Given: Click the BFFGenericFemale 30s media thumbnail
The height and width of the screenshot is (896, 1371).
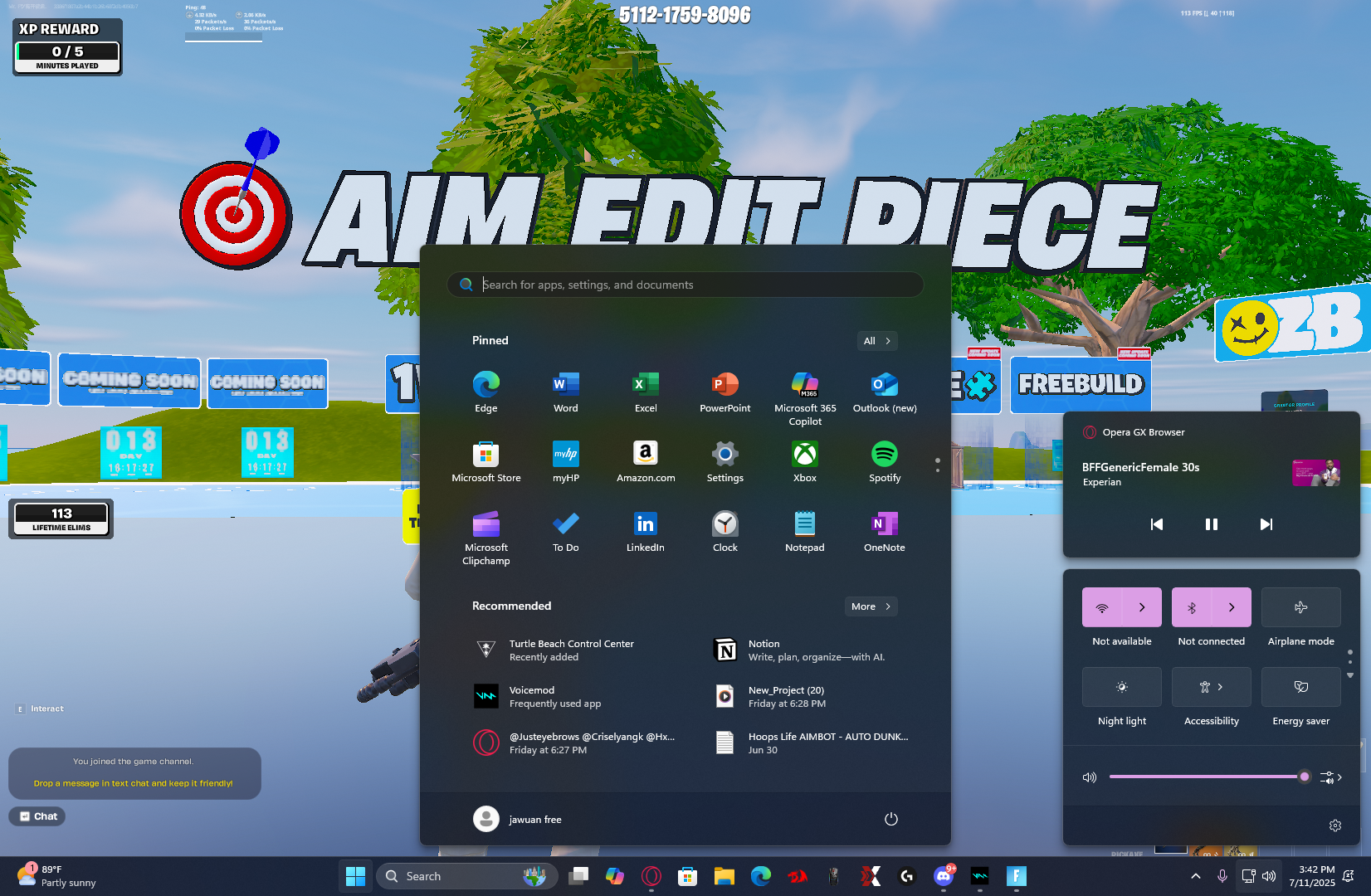Looking at the screenshot, I should [1316, 473].
